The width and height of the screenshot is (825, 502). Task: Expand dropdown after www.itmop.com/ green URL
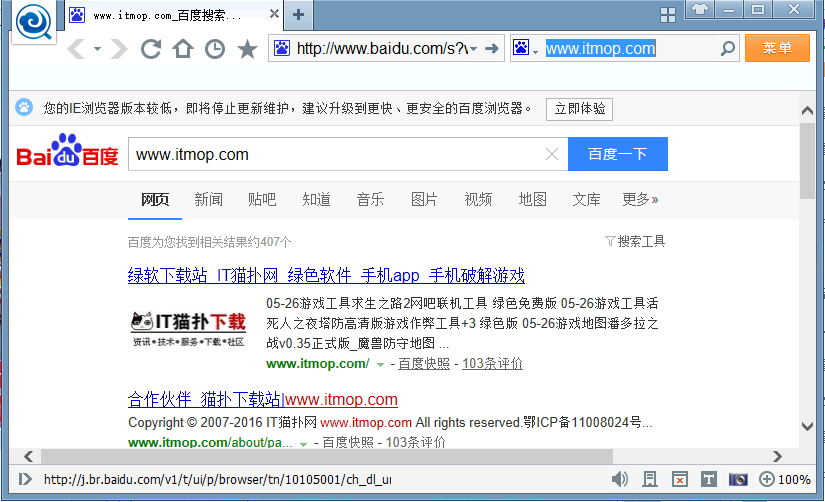(380, 364)
